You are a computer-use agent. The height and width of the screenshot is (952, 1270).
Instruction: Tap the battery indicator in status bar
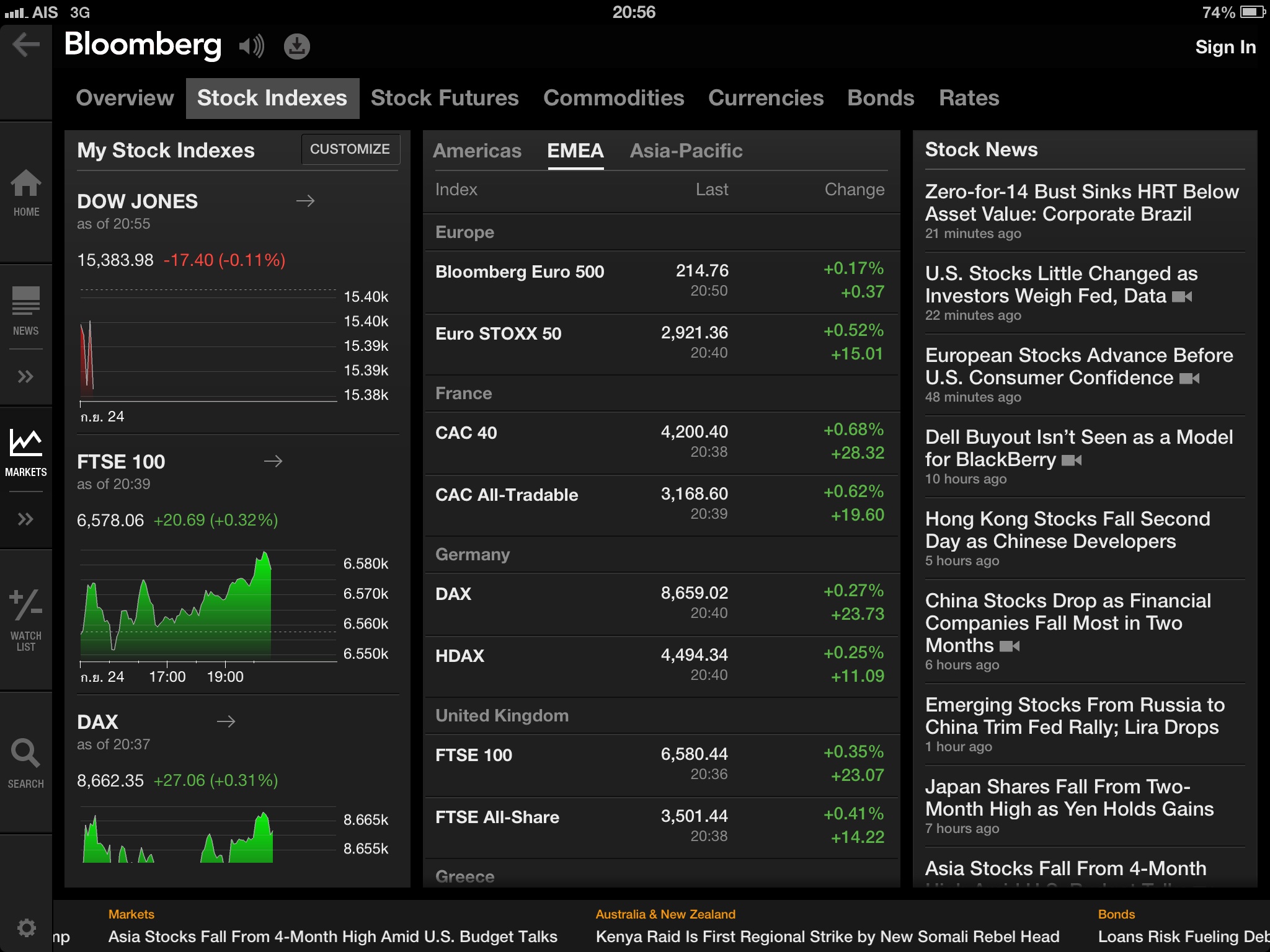[1252, 12]
